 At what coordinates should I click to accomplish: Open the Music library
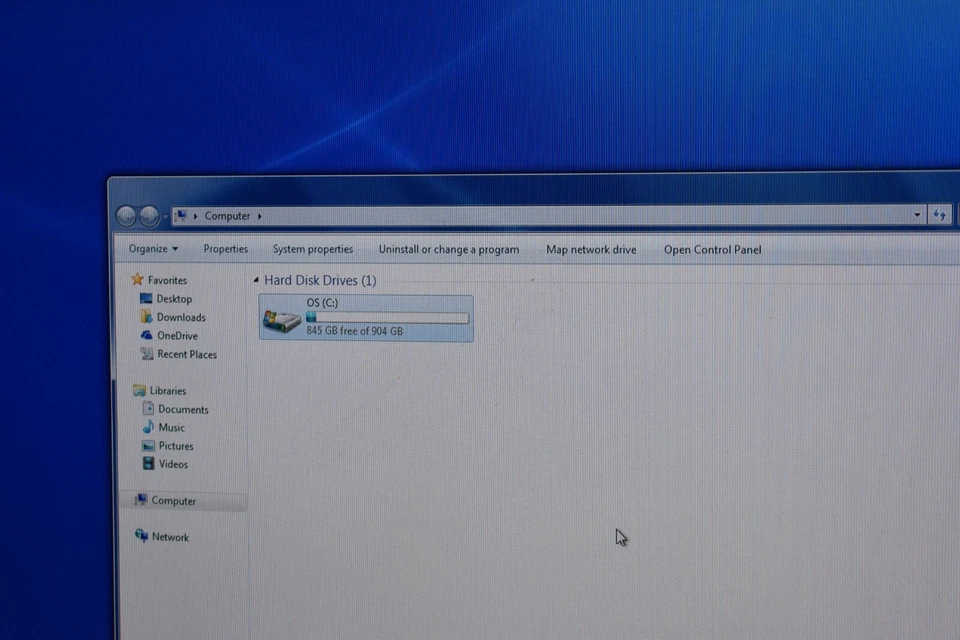tap(171, 427)
